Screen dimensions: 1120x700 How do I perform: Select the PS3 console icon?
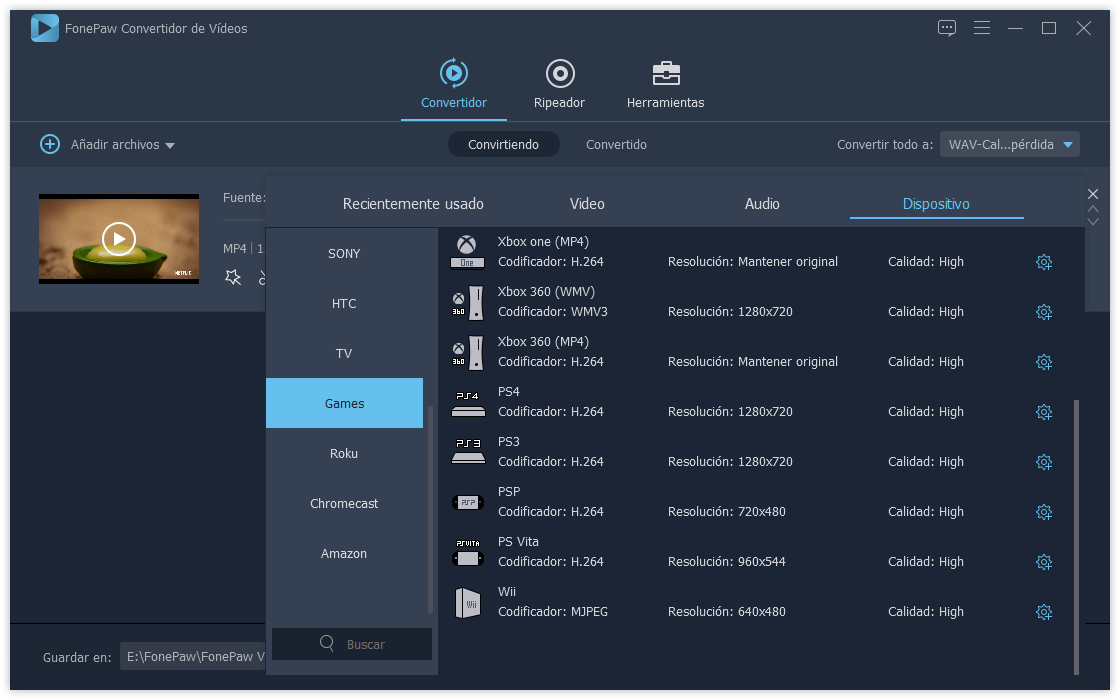pyautogui.click(x=468, y=452)
